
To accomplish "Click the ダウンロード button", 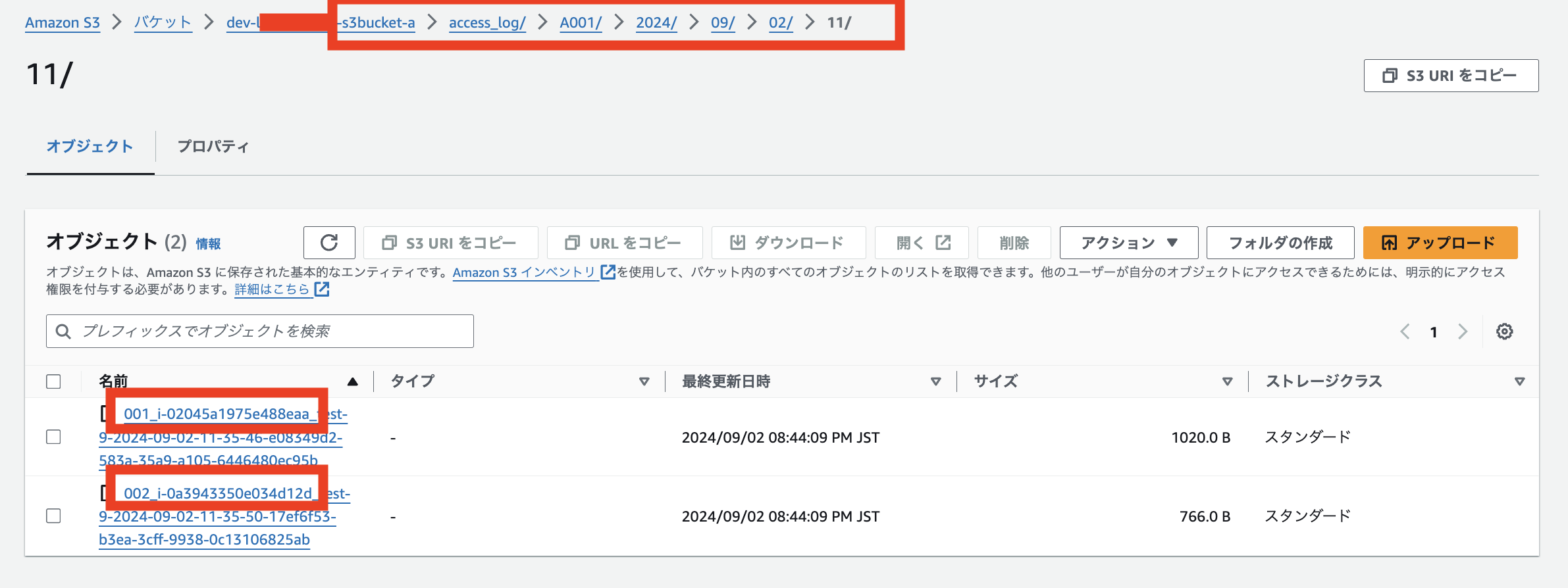I will click(x=789, y=243).
